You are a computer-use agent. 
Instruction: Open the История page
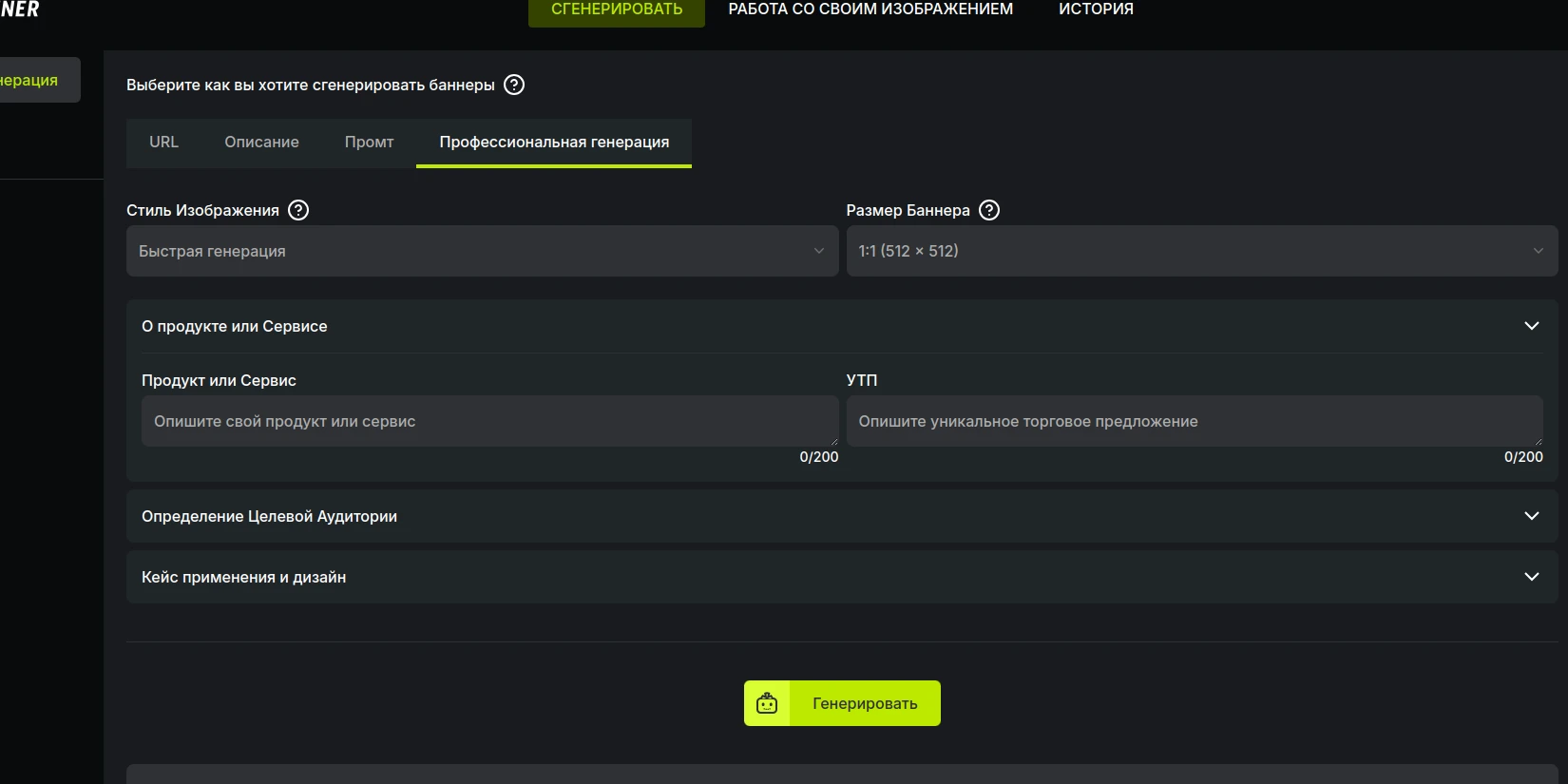coord(1096,10)
